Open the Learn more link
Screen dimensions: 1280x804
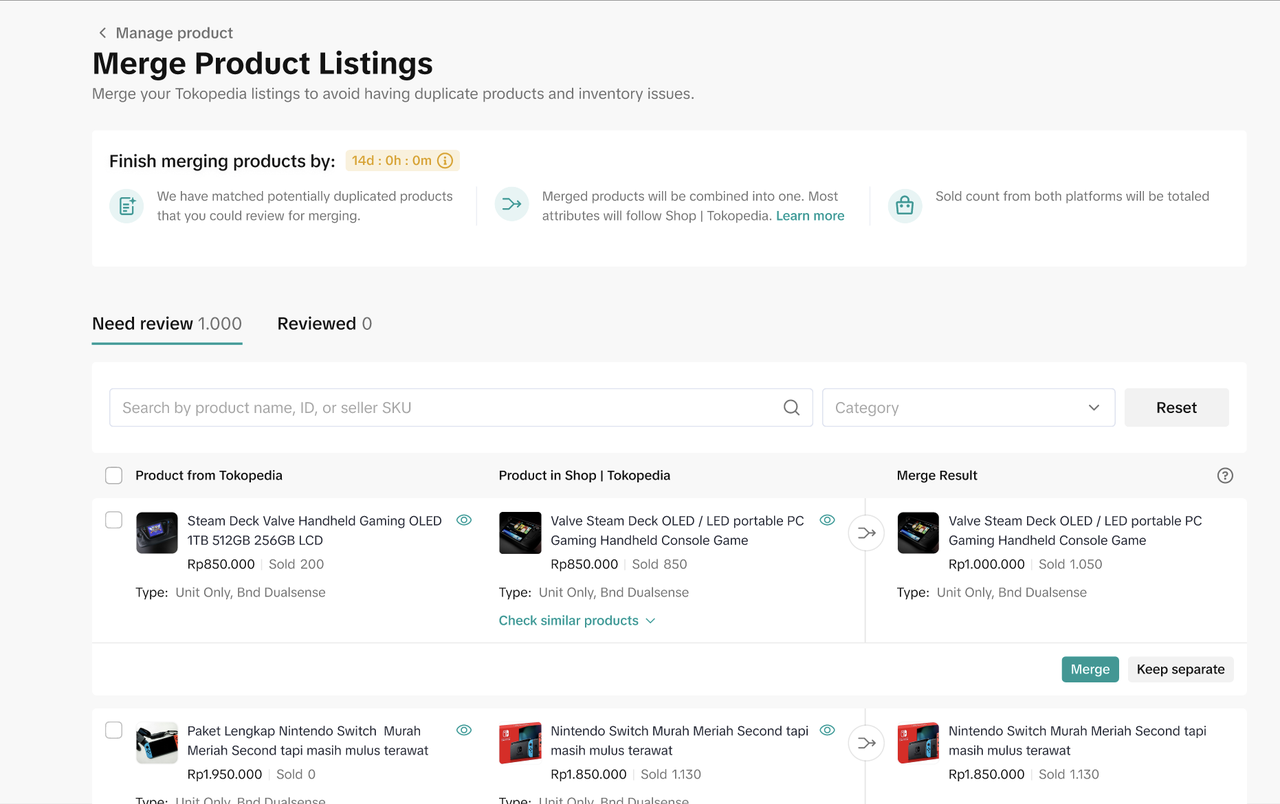click(810, 216)
